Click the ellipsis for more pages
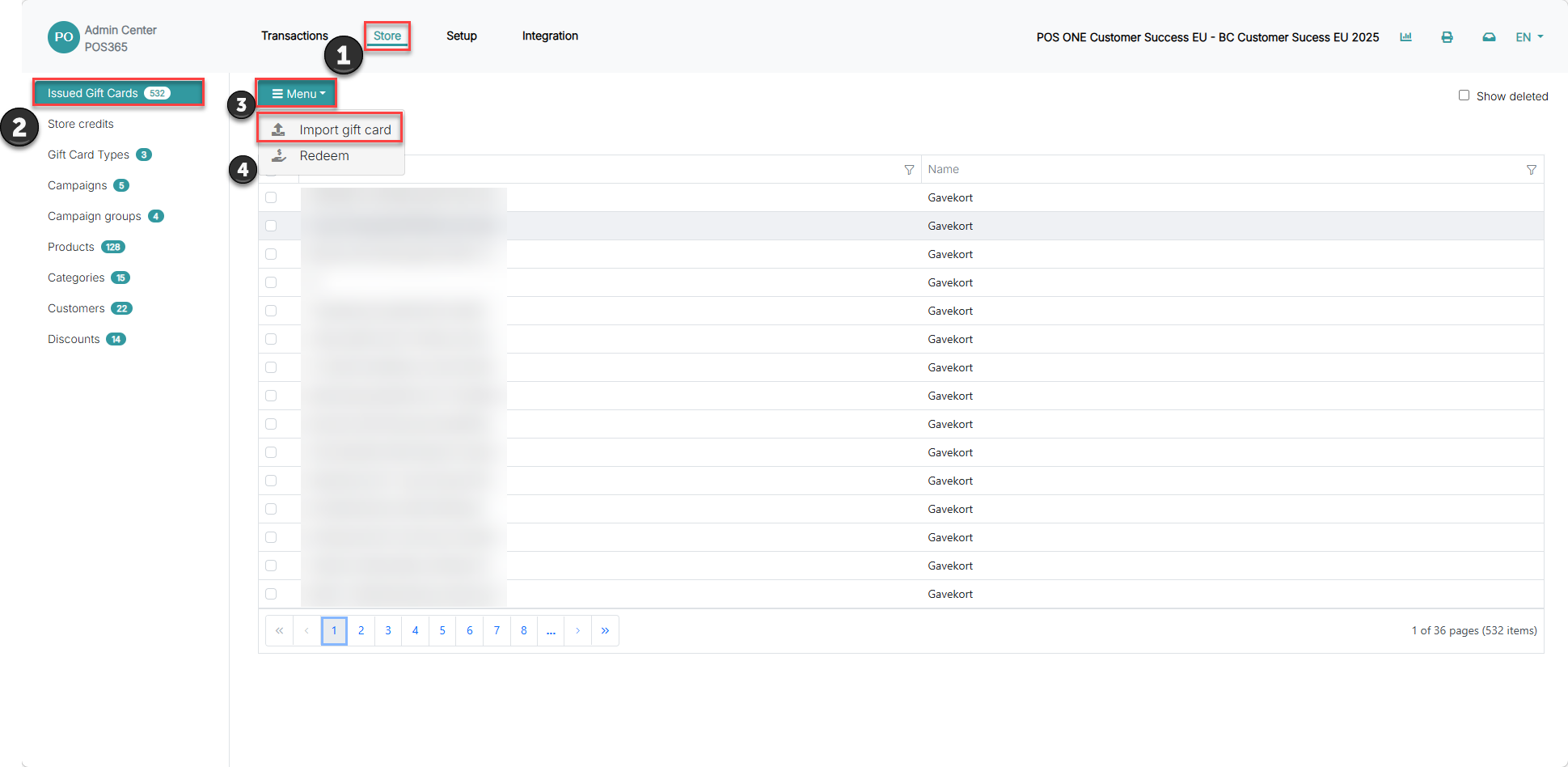 [551, 630]
